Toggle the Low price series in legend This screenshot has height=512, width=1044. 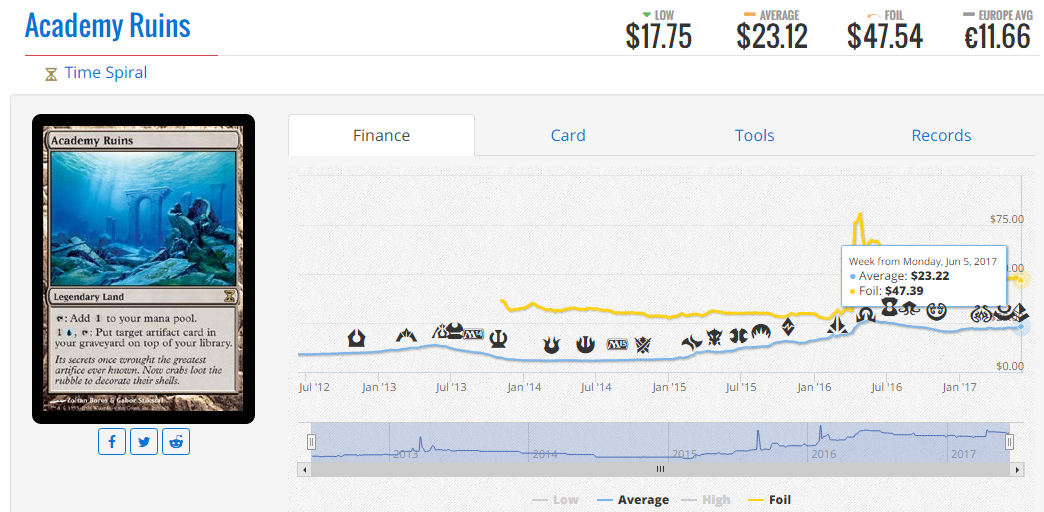pos(556,499)
